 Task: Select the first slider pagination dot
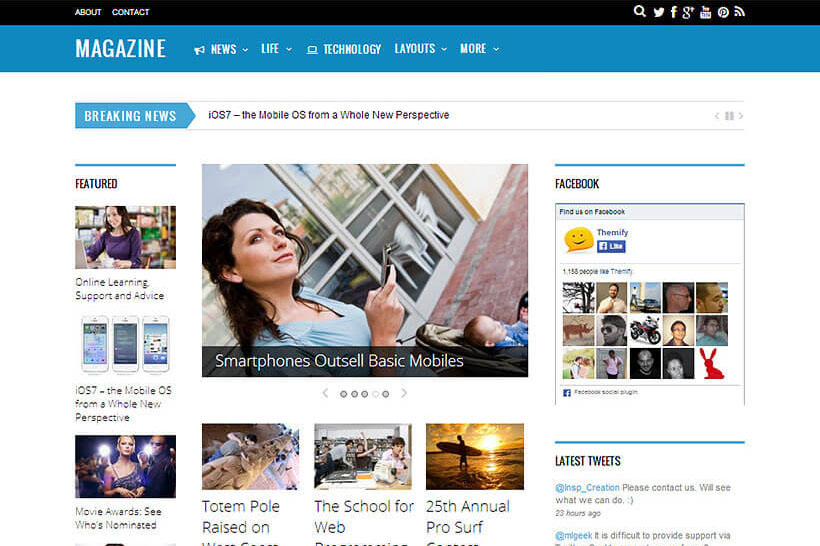[343, 394]
